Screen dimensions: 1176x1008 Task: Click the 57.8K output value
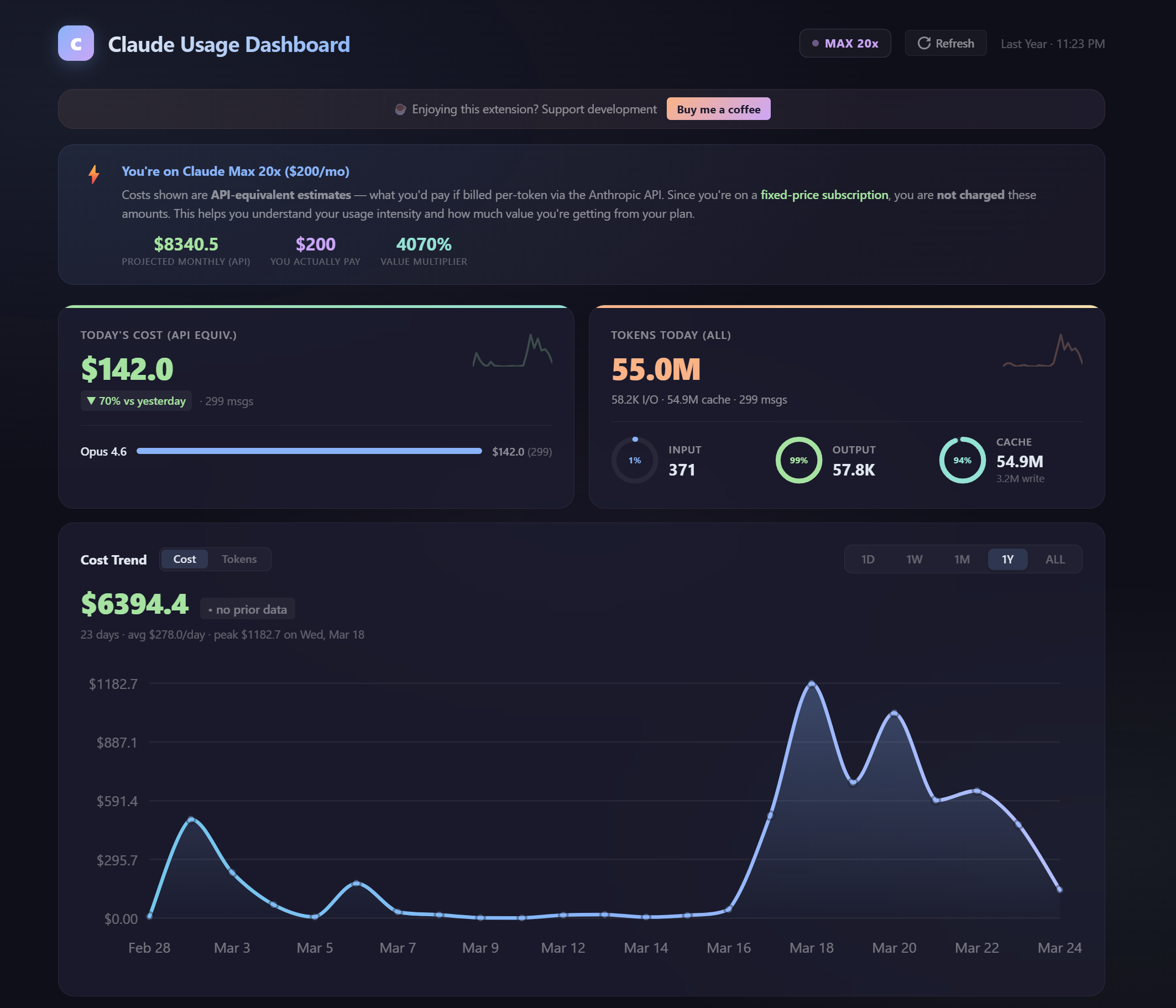tap(854, 470)
